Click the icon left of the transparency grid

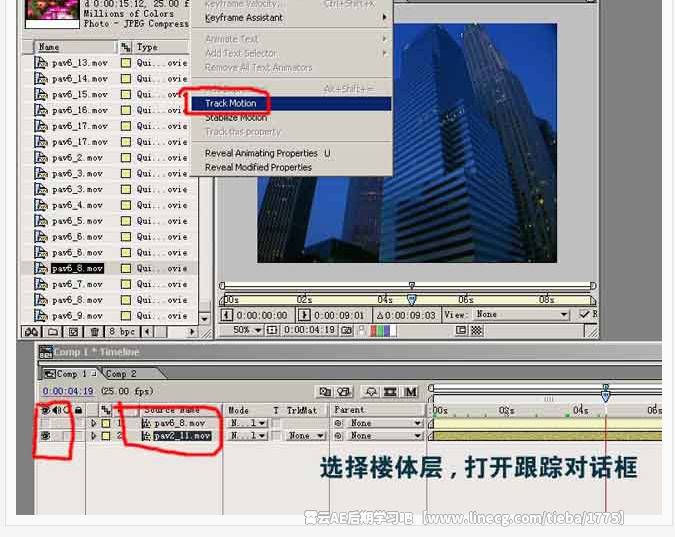(x=461, y=330)
